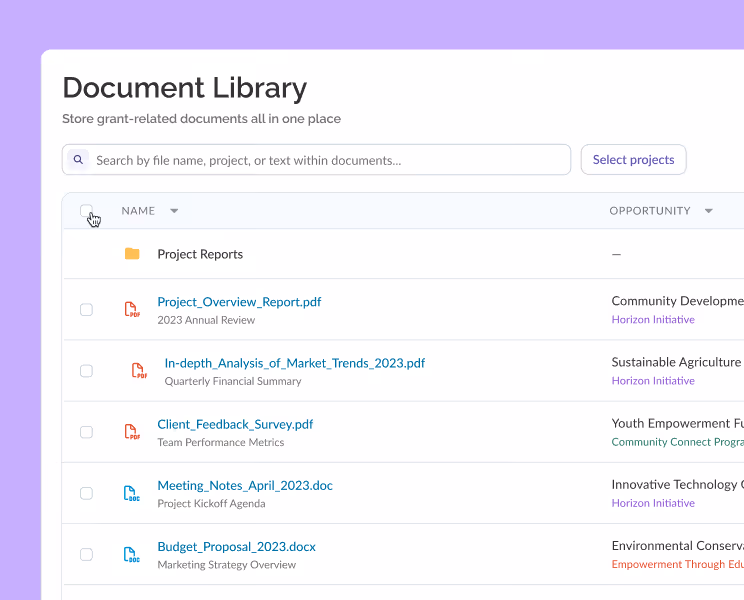Check the Budget_Proposal_2023.docx row checkbox
The width and height of the screenshot is (744, 600).
(x=86, y=554)
